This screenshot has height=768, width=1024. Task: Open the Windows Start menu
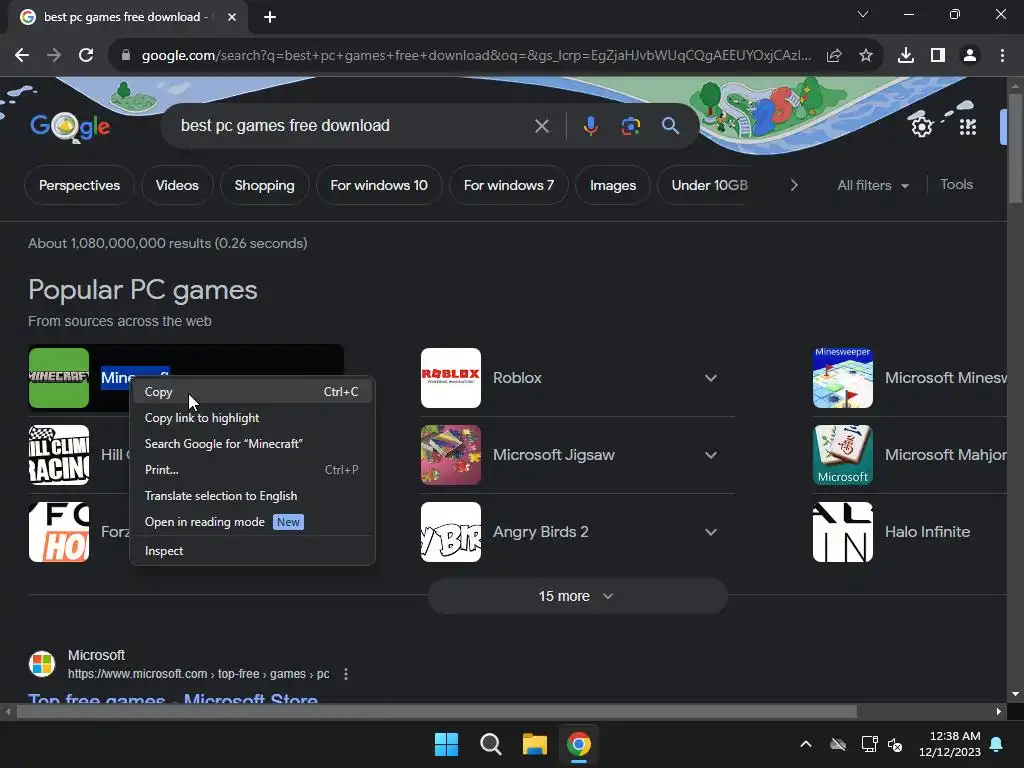447,744
